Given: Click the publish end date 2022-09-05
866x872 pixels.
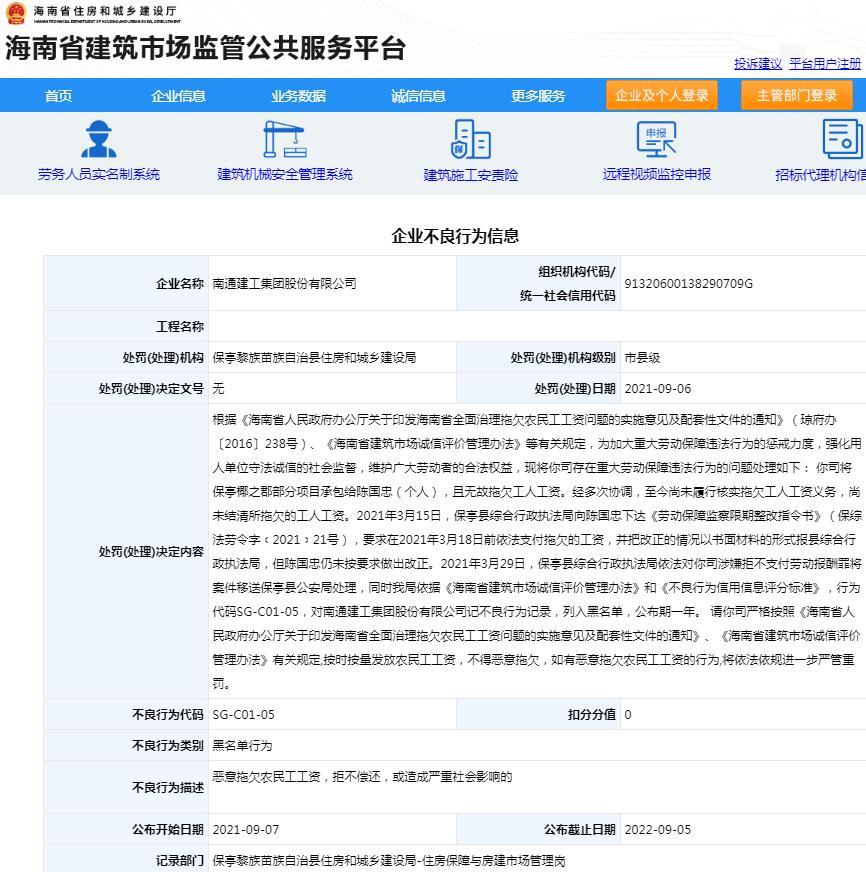Looking at the screenshot, I should (x=657, y=830).
